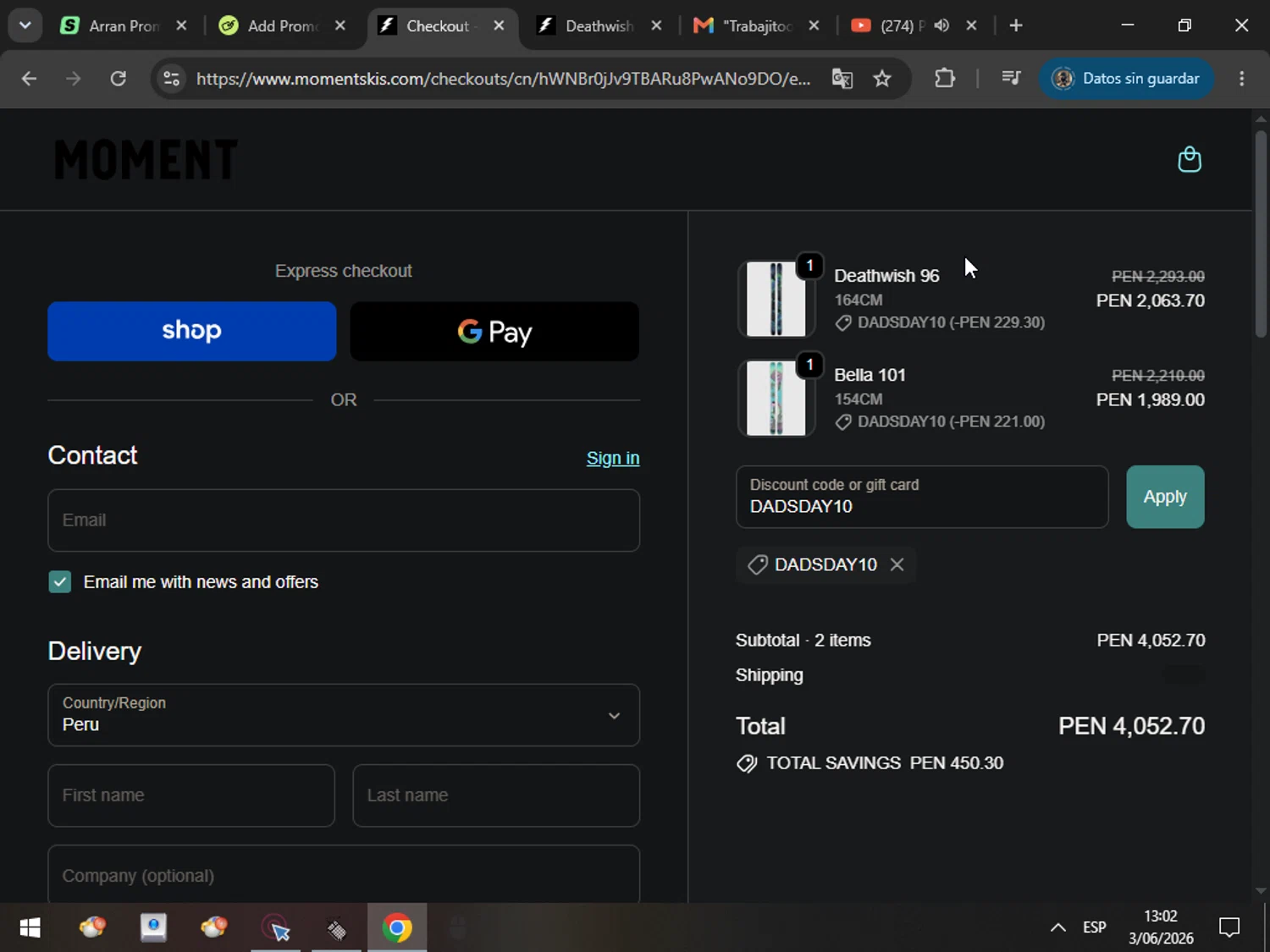Open the shopping bag cart icon
Image resolution: width=1270 pixels, height=952 pixels.
[x=1190, y=159]
